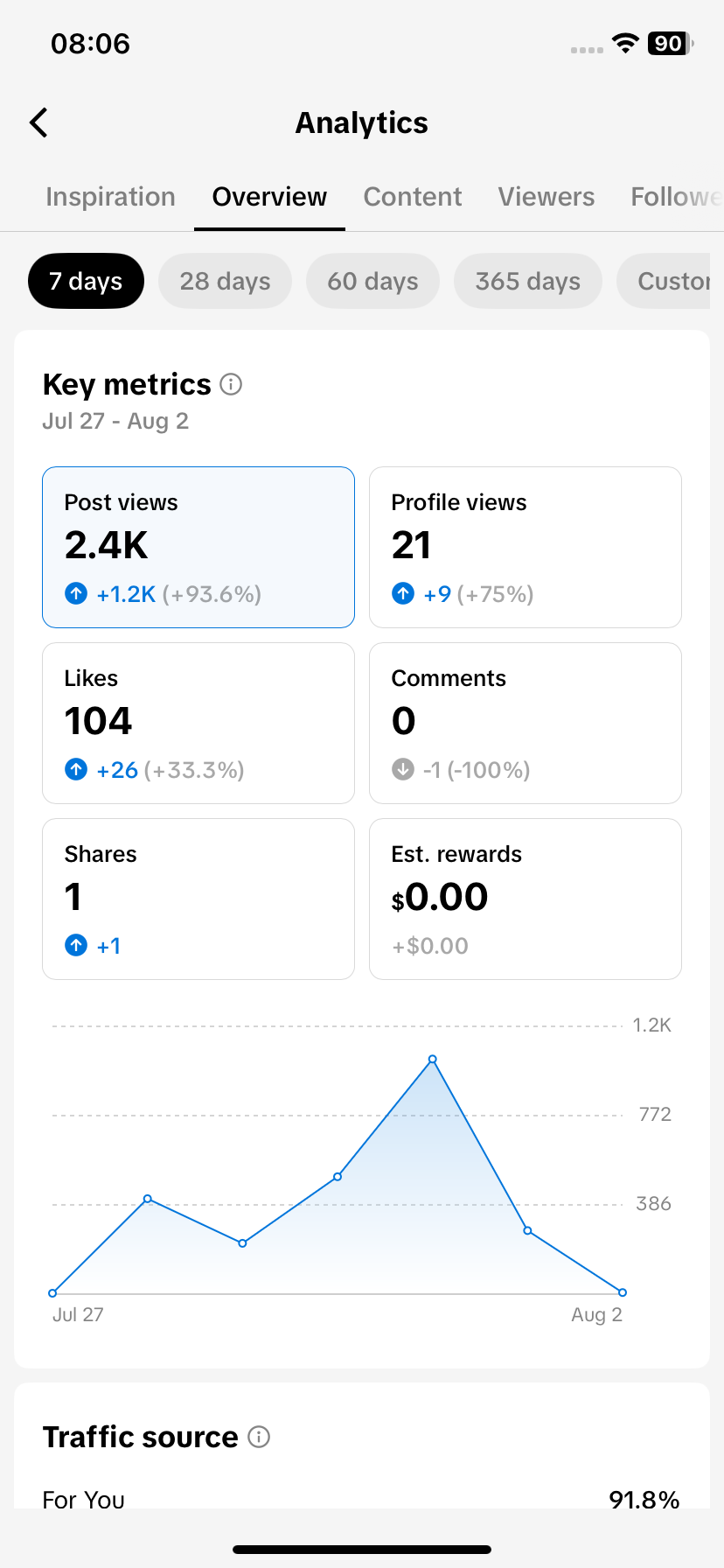Open the Inspiration tab
The image size is (724, 1568).
[110, 197]
